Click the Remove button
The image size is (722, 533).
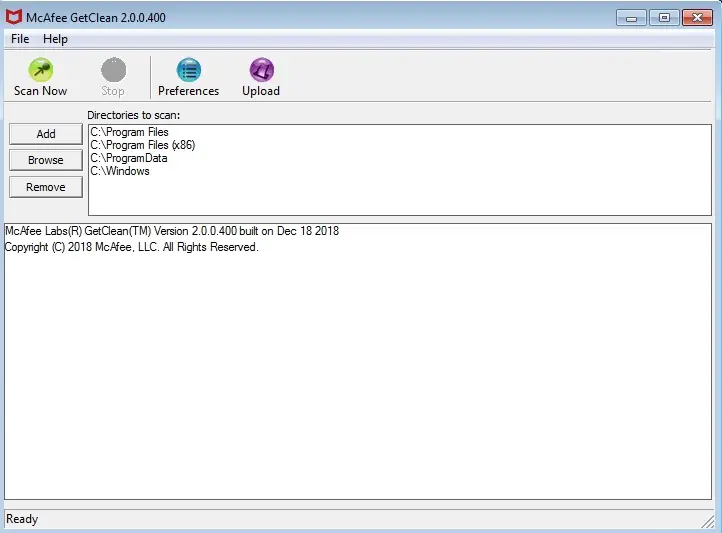pyautogui.click(x=46, y=187)
